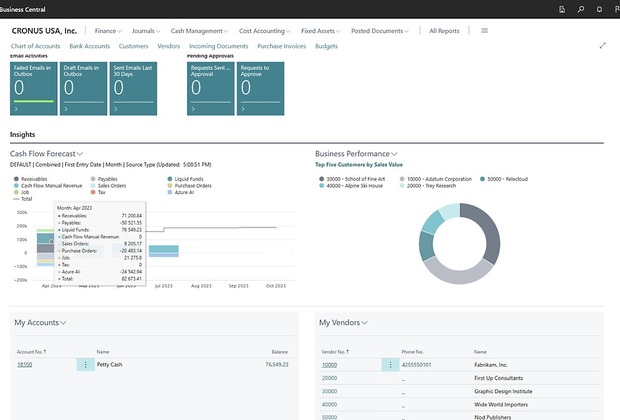
Task: Click Graphic Design Institute vendor name
Action: tap(503, 391)
